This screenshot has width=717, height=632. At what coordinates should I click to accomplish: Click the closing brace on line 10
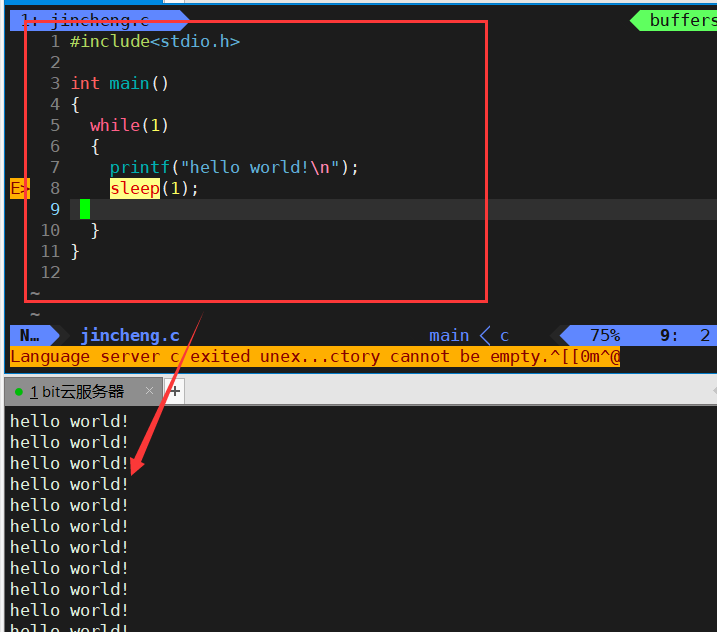point(95,230)
